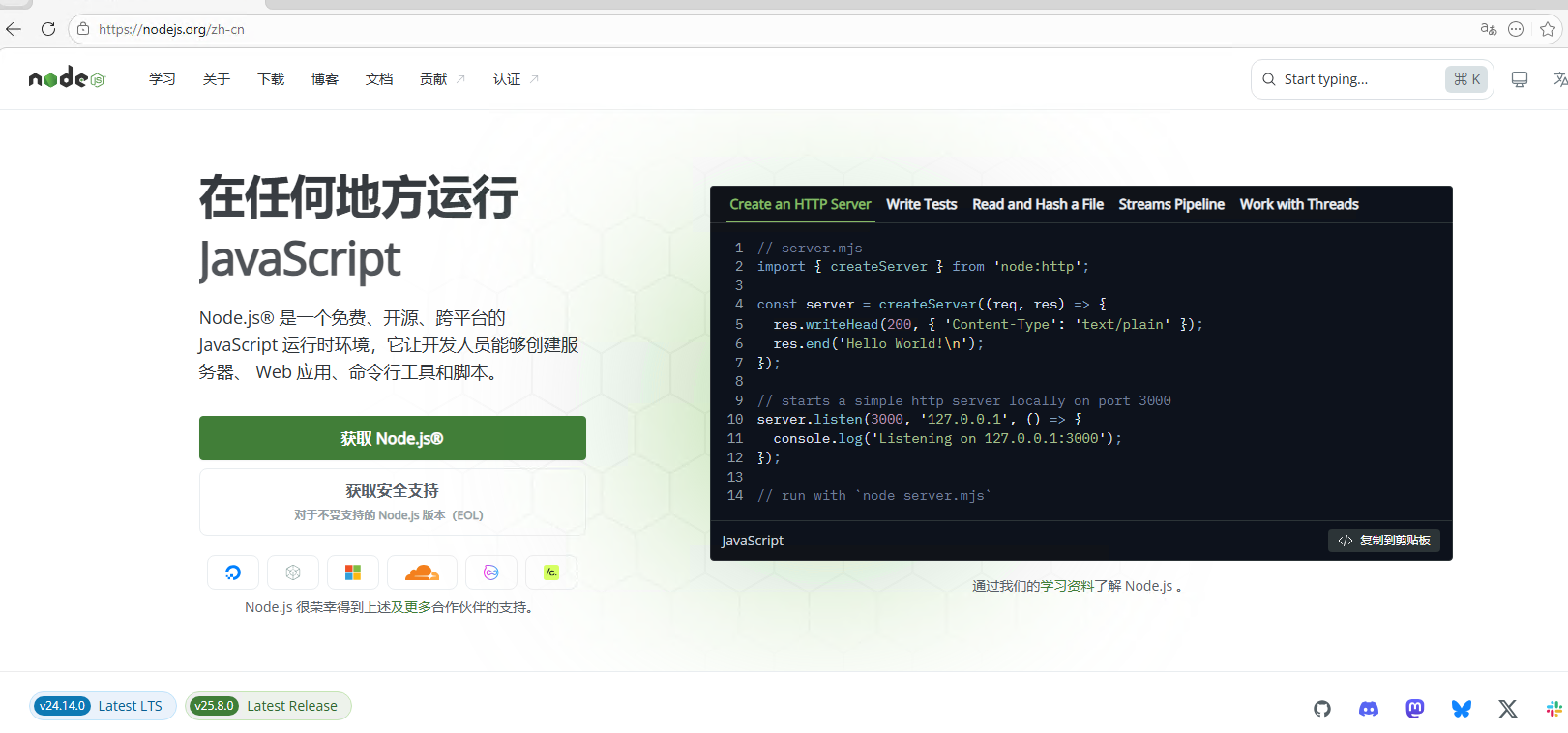Open the Mastodon icon link
This screenshot has height=733, width=1568.
click(1415, 709)
